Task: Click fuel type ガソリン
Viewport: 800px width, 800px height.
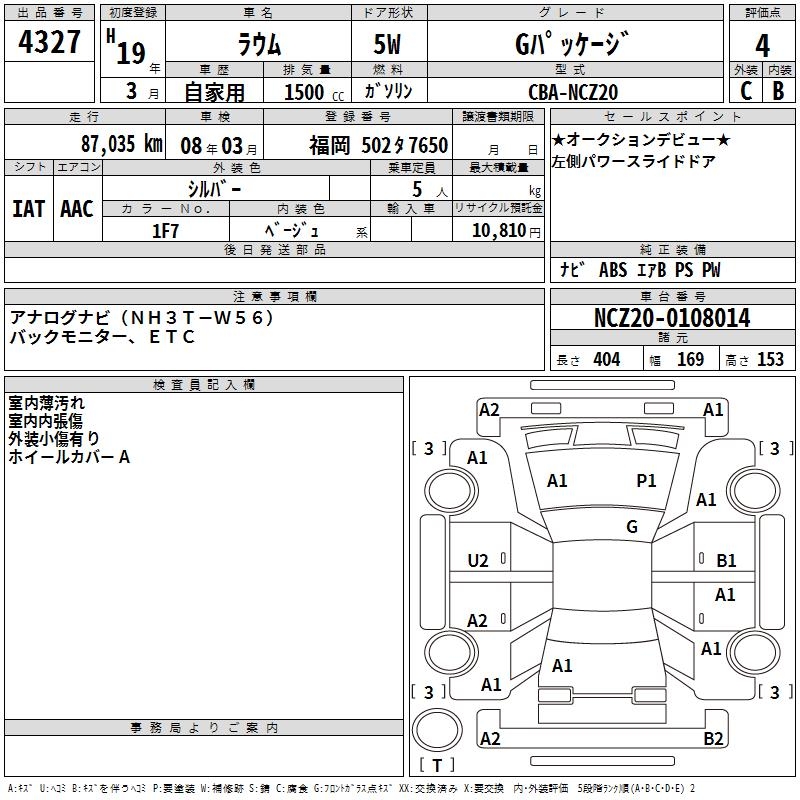Action: tap(388, 91)
